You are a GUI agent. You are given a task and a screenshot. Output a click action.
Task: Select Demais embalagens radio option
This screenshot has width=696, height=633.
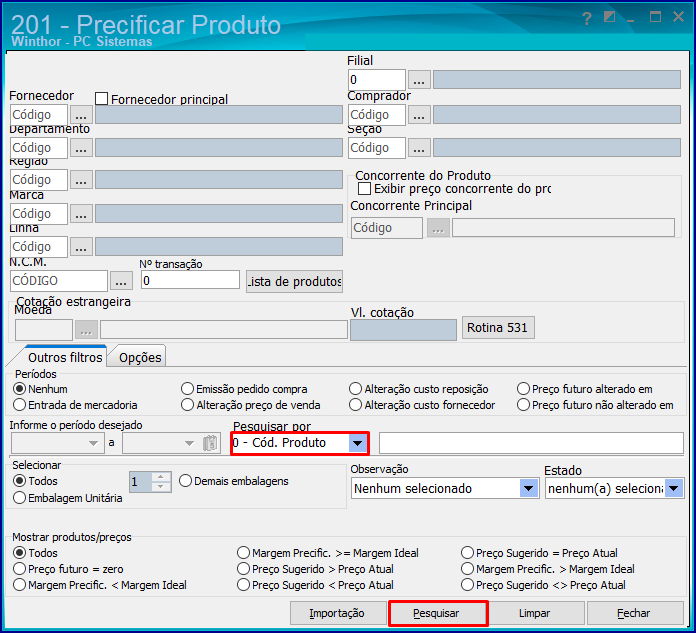tap(186, 481)
